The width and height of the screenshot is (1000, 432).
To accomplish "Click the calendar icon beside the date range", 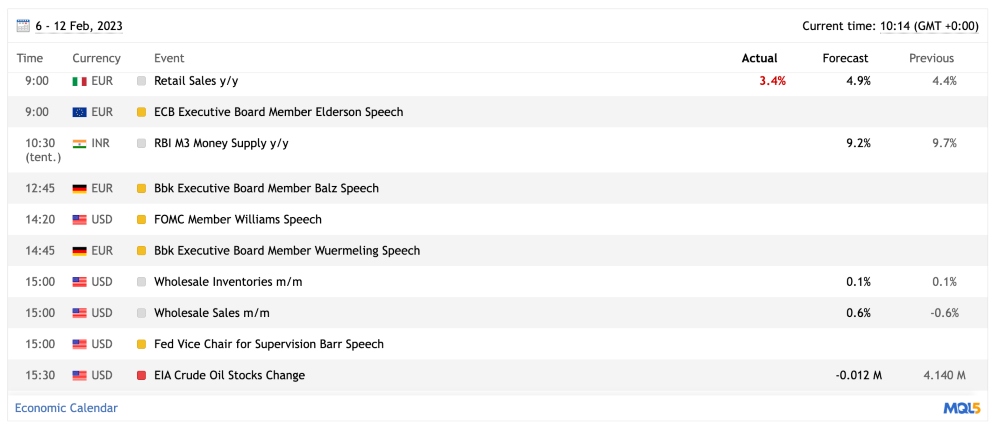I will pos(22,26).
